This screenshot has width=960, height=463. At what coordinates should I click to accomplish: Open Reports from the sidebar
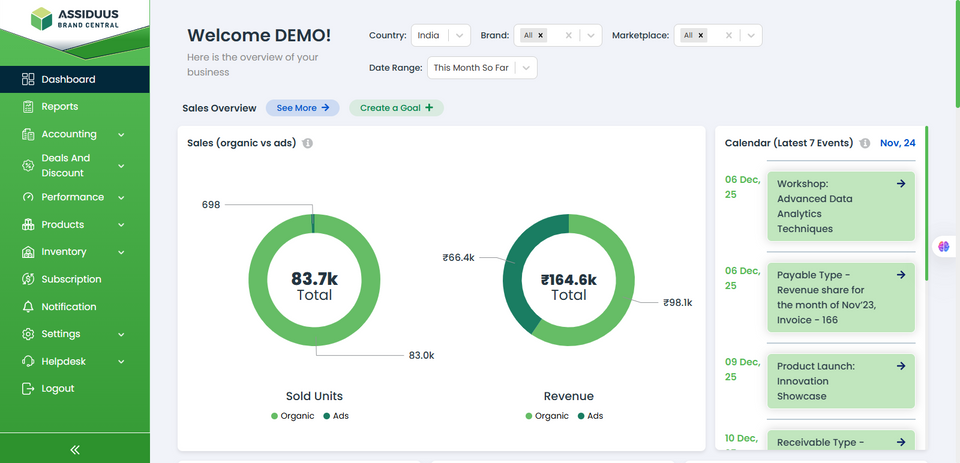[x=59, y=107]
